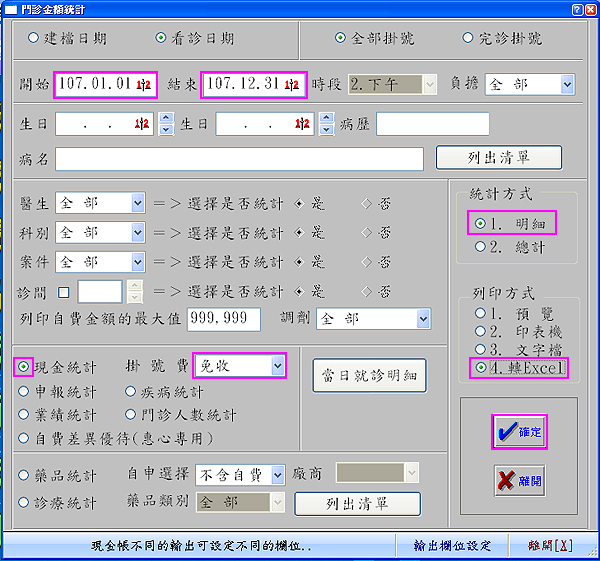The image size is (600, 561).
Task: Open the 調劑 dropdown list
Action: [423, 319]
